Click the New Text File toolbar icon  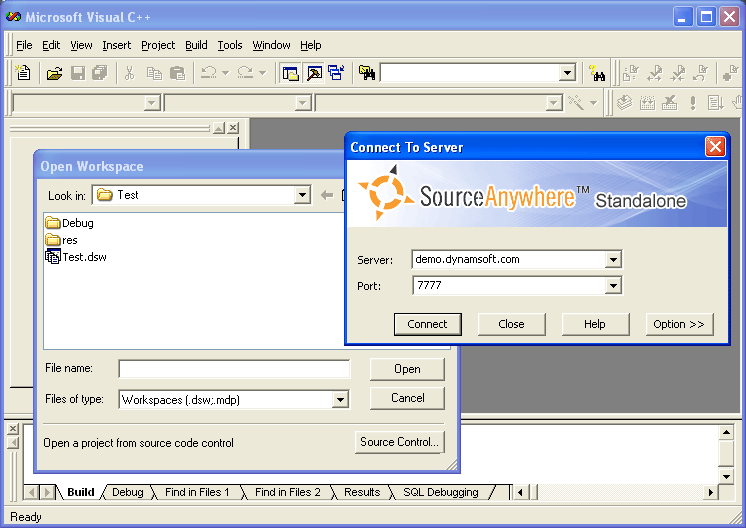(22, 73)
